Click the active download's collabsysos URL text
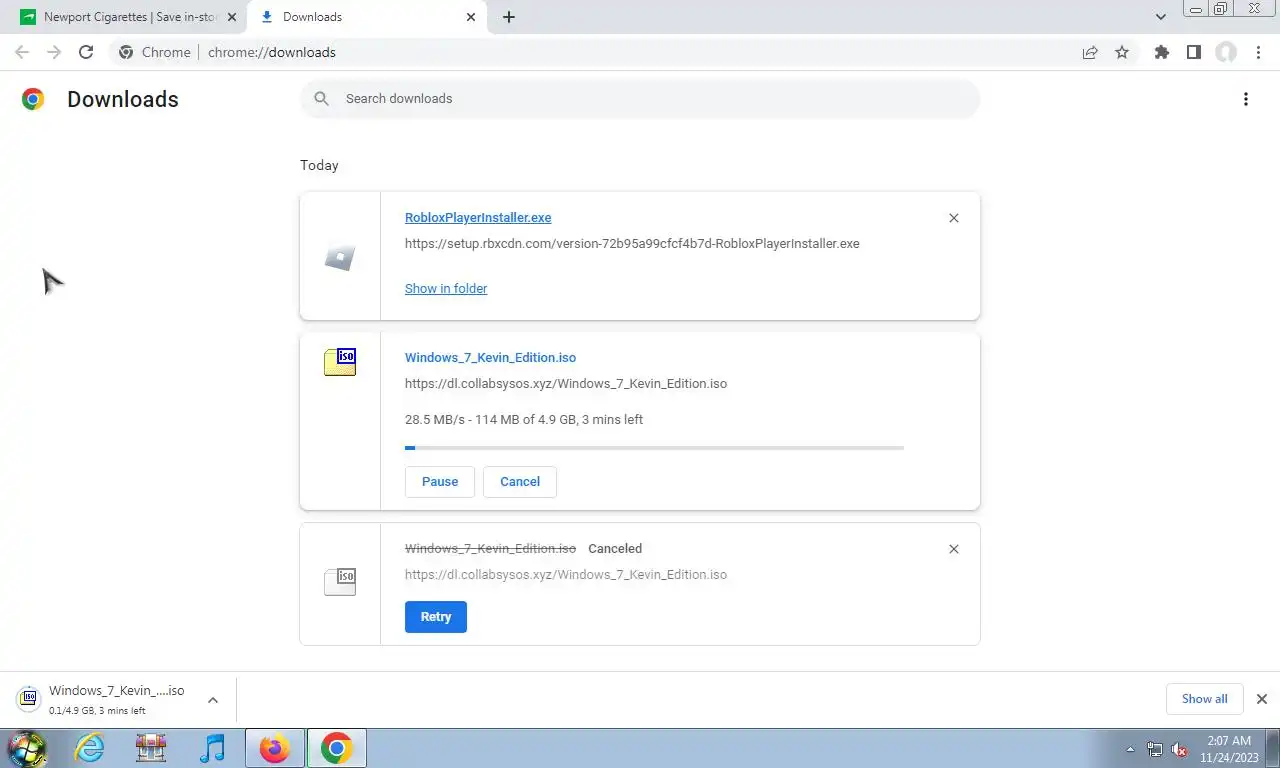 pyautogui.click(x=566, y=384)
